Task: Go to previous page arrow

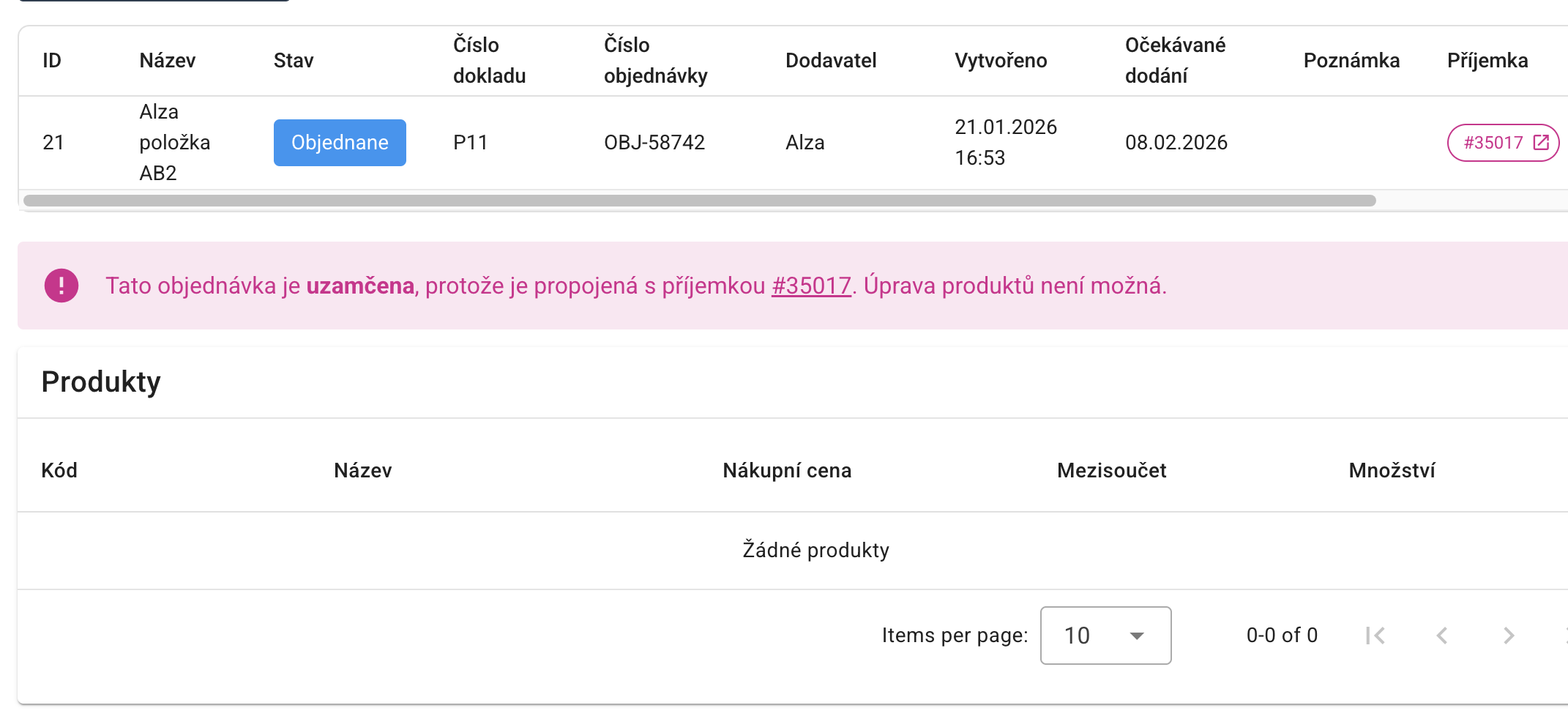Action: point(1442,636)
